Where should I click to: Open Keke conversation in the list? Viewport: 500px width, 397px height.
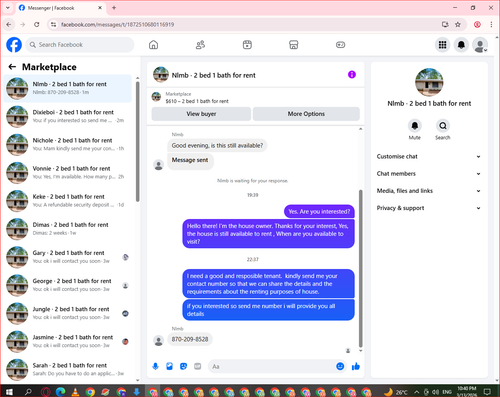point(68,201)
